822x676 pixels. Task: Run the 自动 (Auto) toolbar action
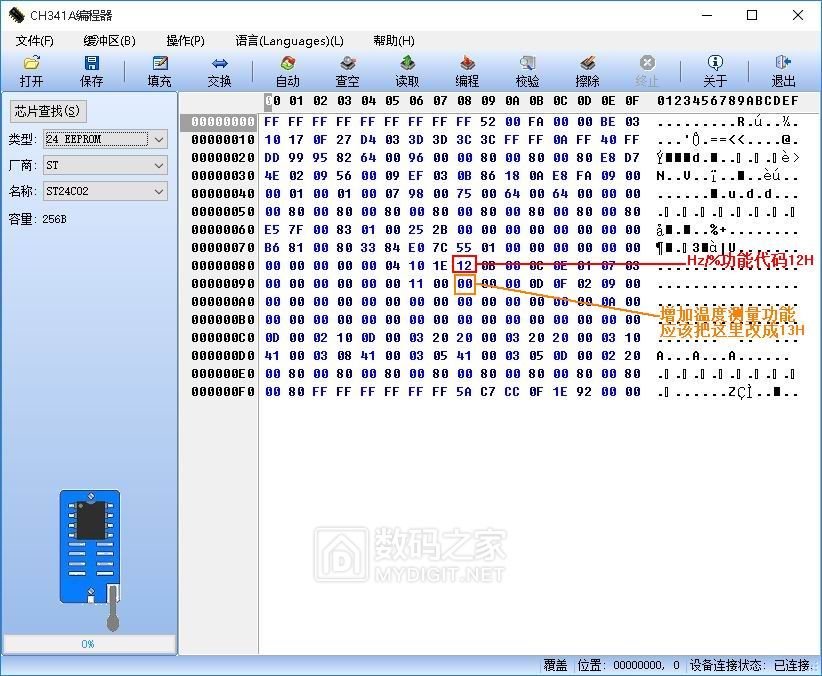287,71
